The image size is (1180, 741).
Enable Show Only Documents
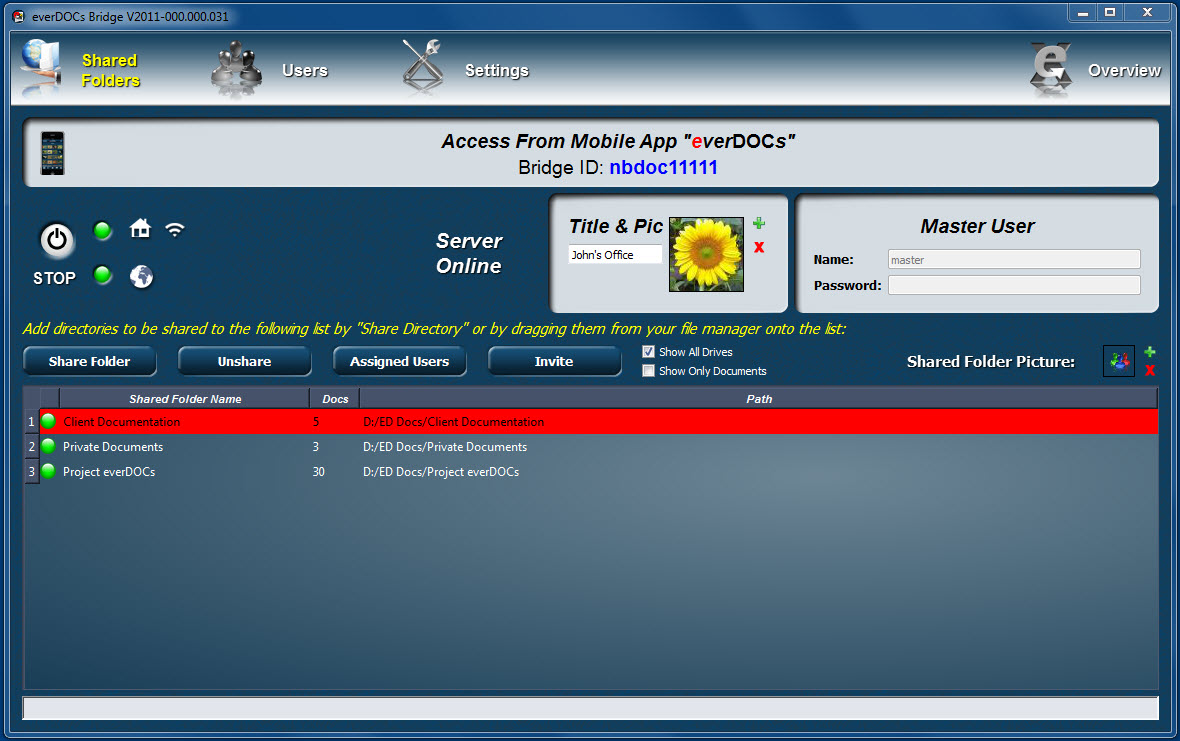pyautogui.click(x=648, y=371)
